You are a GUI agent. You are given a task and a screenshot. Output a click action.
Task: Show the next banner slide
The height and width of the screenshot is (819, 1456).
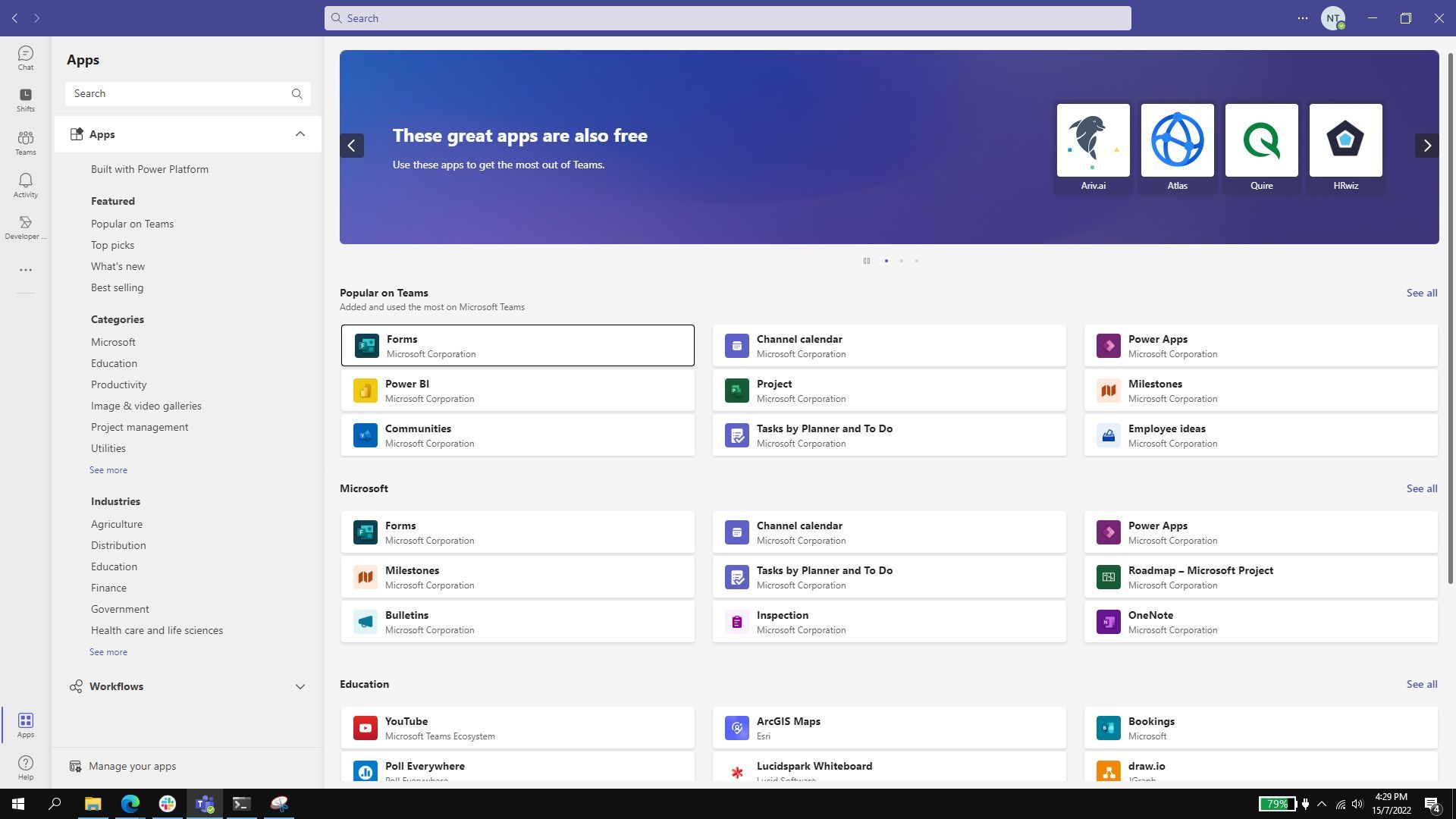coord(1426,146)
